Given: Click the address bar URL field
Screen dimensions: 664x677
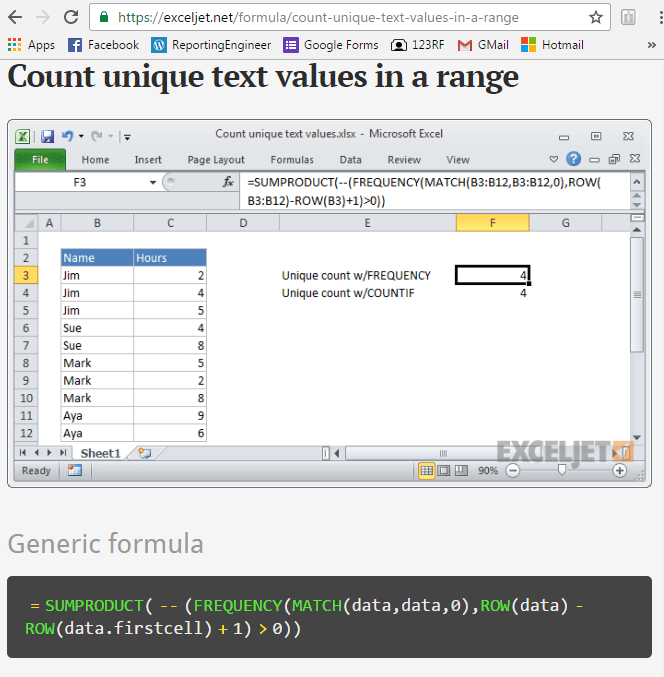Looking at the screenshot, I should coord(318,17).
